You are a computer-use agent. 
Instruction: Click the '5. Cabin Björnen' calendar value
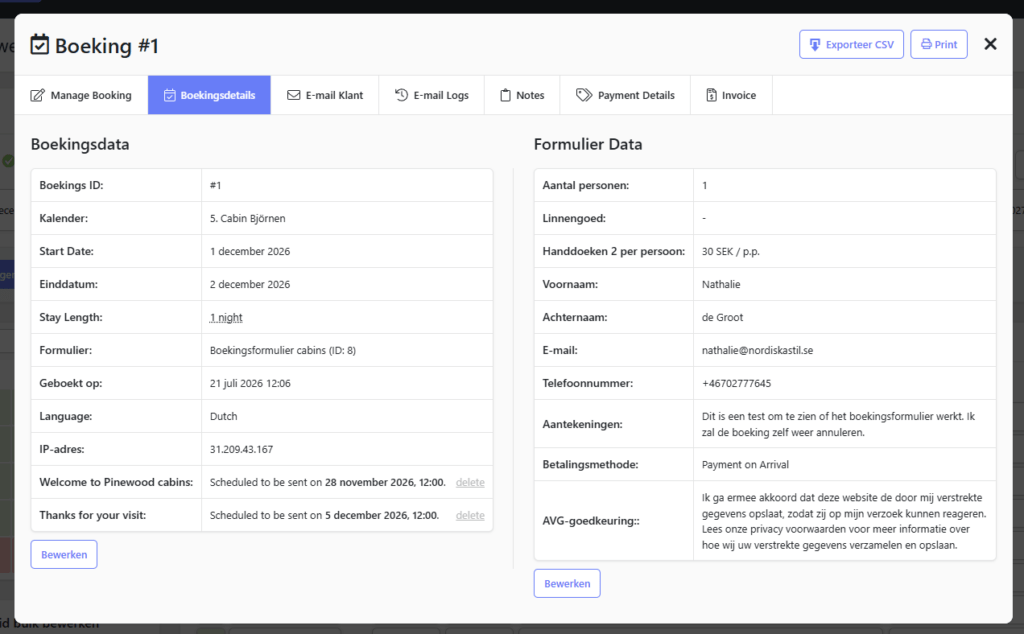click(x=248, y=219)
